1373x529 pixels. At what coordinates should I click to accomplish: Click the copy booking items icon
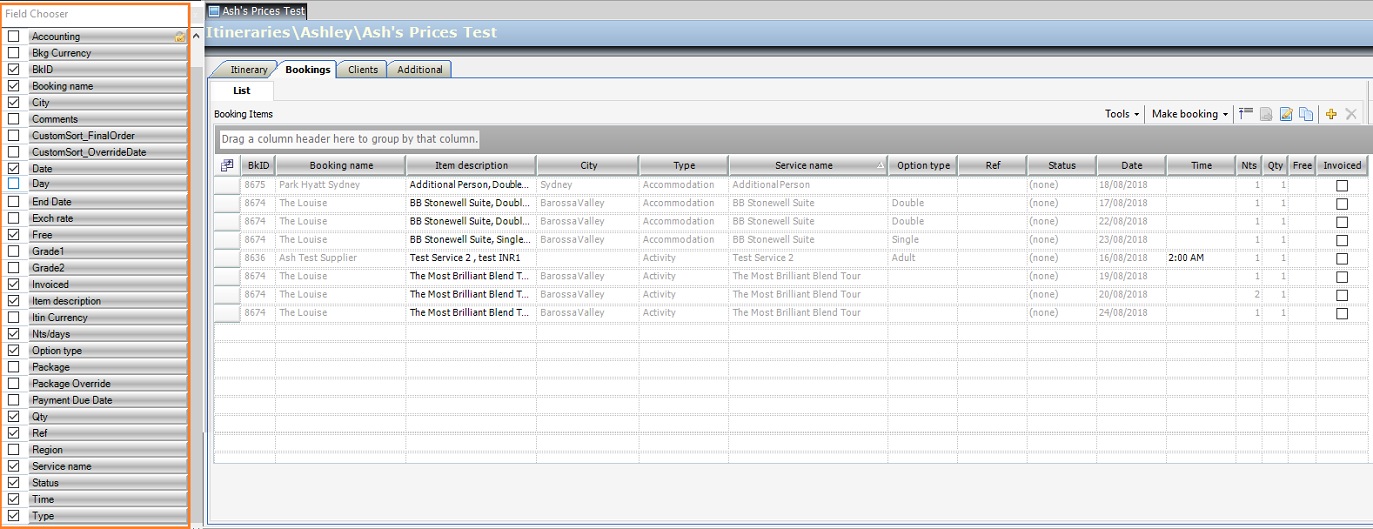pyautogui.click(x=1306, y=114)
